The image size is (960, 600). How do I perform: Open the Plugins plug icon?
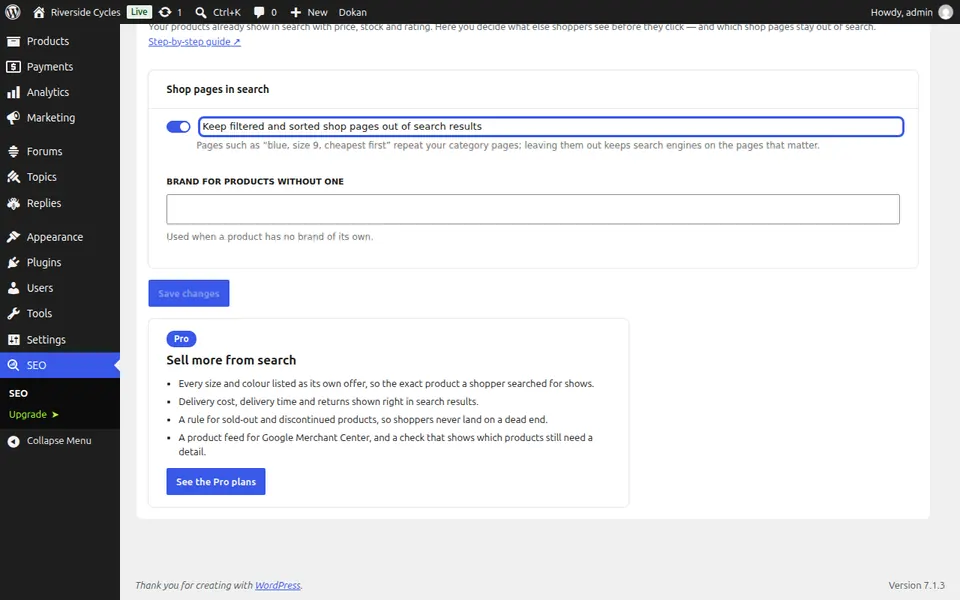click(13, 262)
